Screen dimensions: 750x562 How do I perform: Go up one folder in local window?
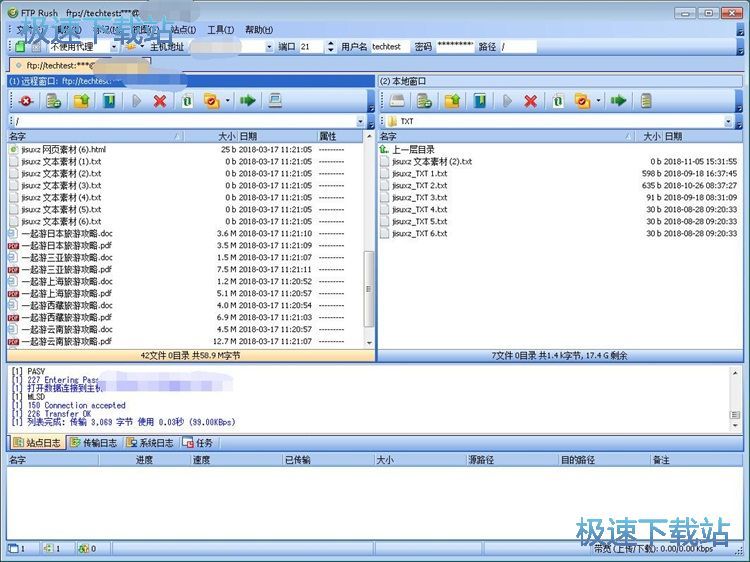click(x=452, y=101)
